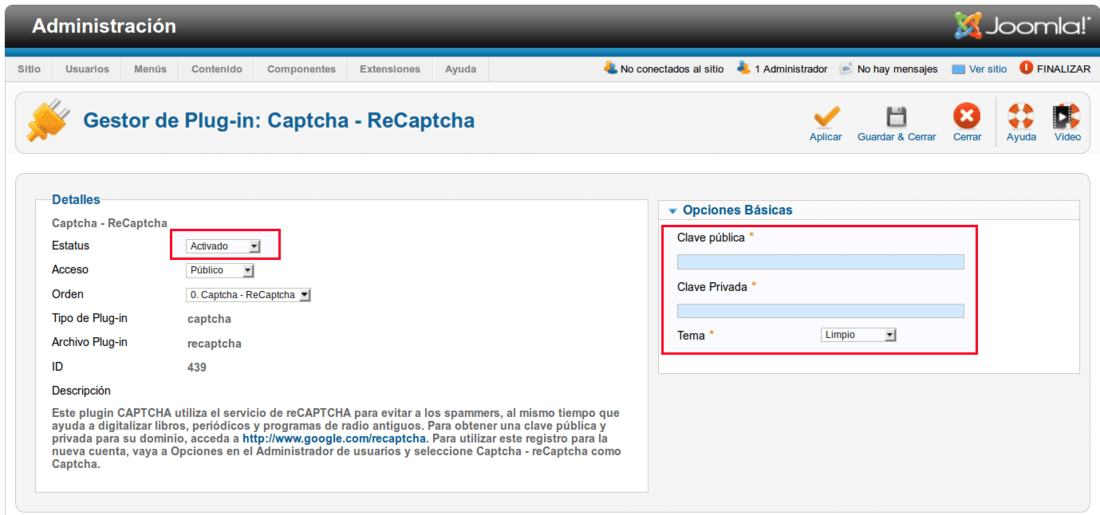Click the Guardar & Cerrar floppy disk icon
Screen dimensions: 1100x515
(896, 116)
